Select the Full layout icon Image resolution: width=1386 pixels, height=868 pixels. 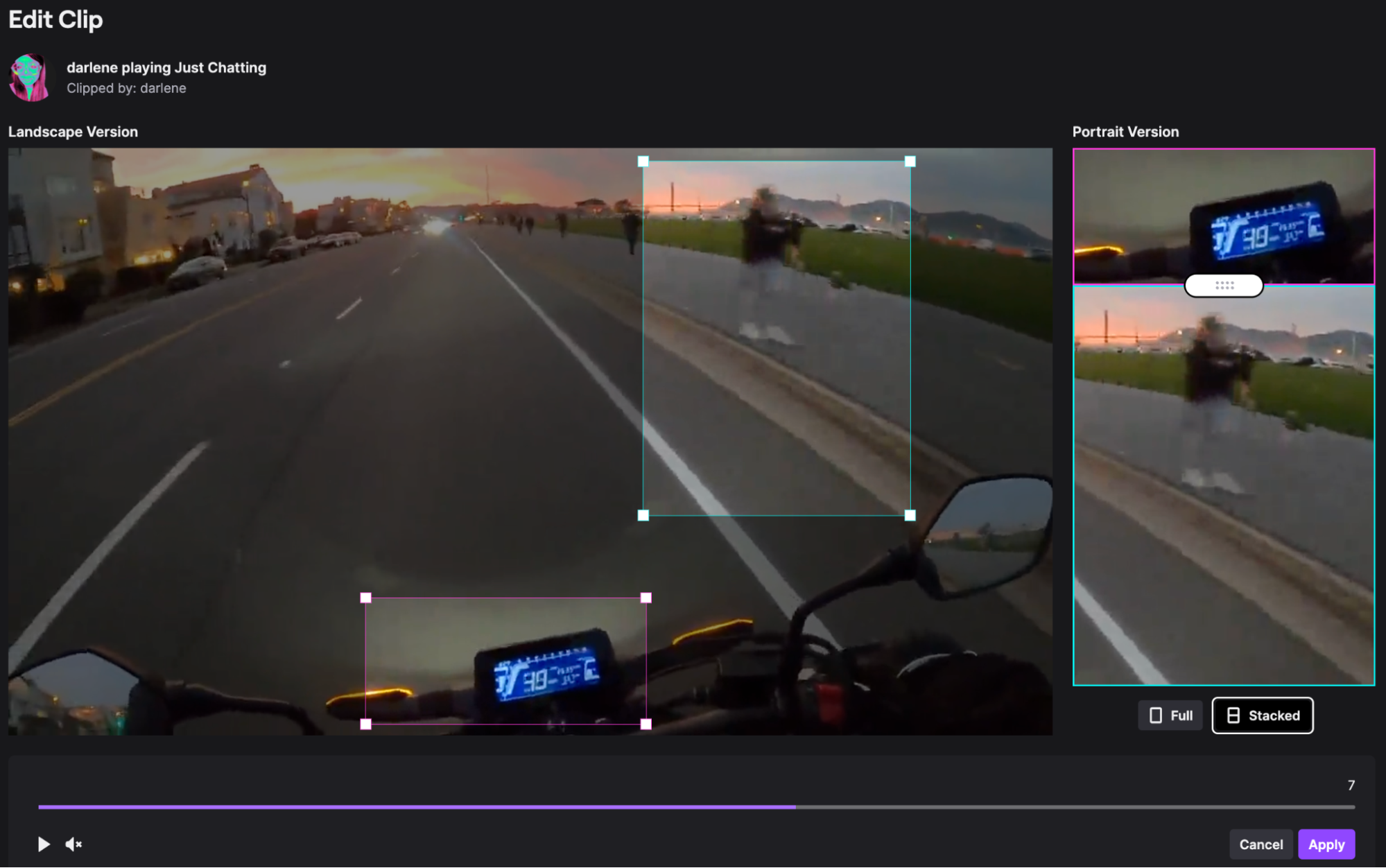pyautogui.click(x=1154, y=715)
